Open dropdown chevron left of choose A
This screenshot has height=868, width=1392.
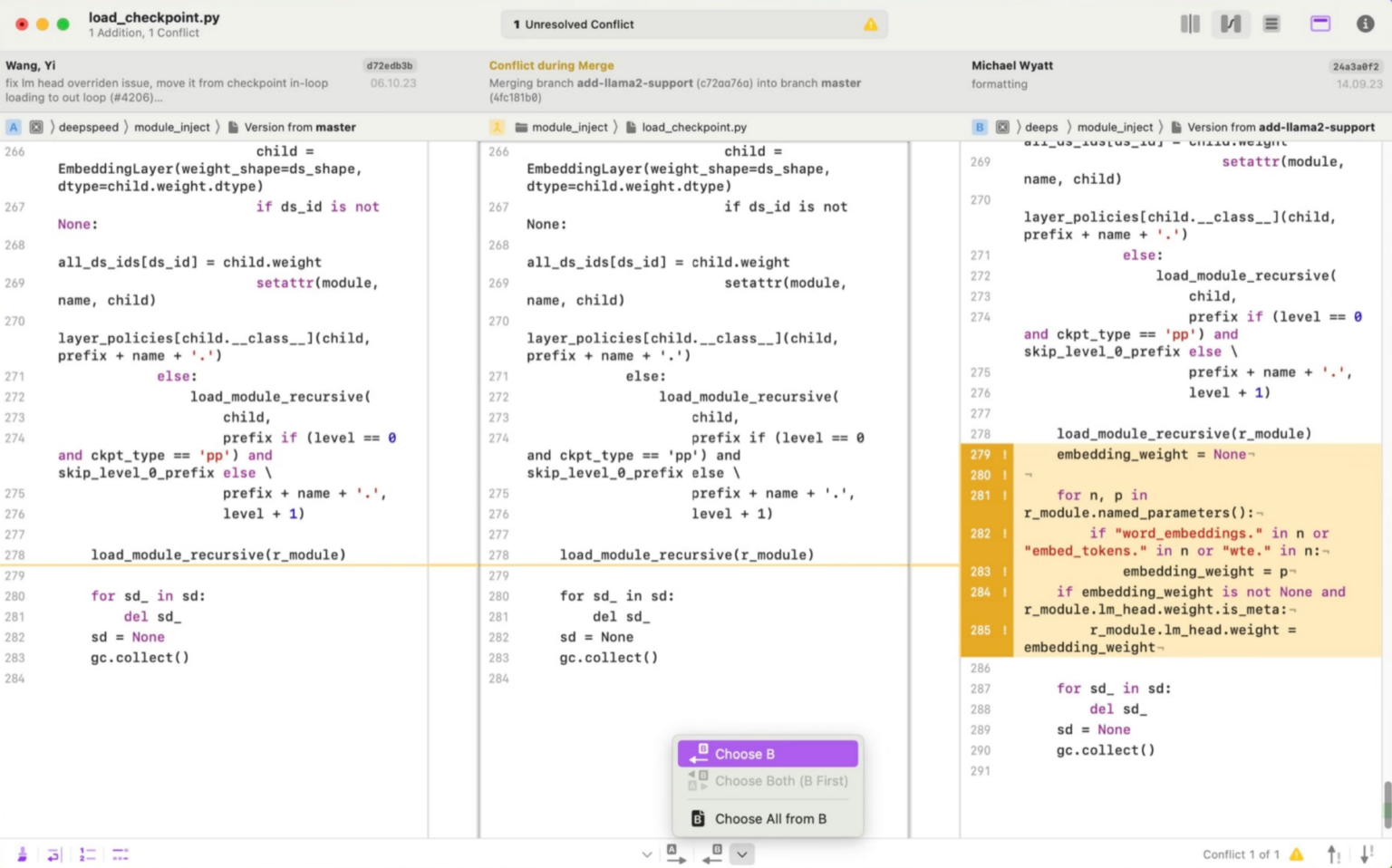[x=646, y=854]
